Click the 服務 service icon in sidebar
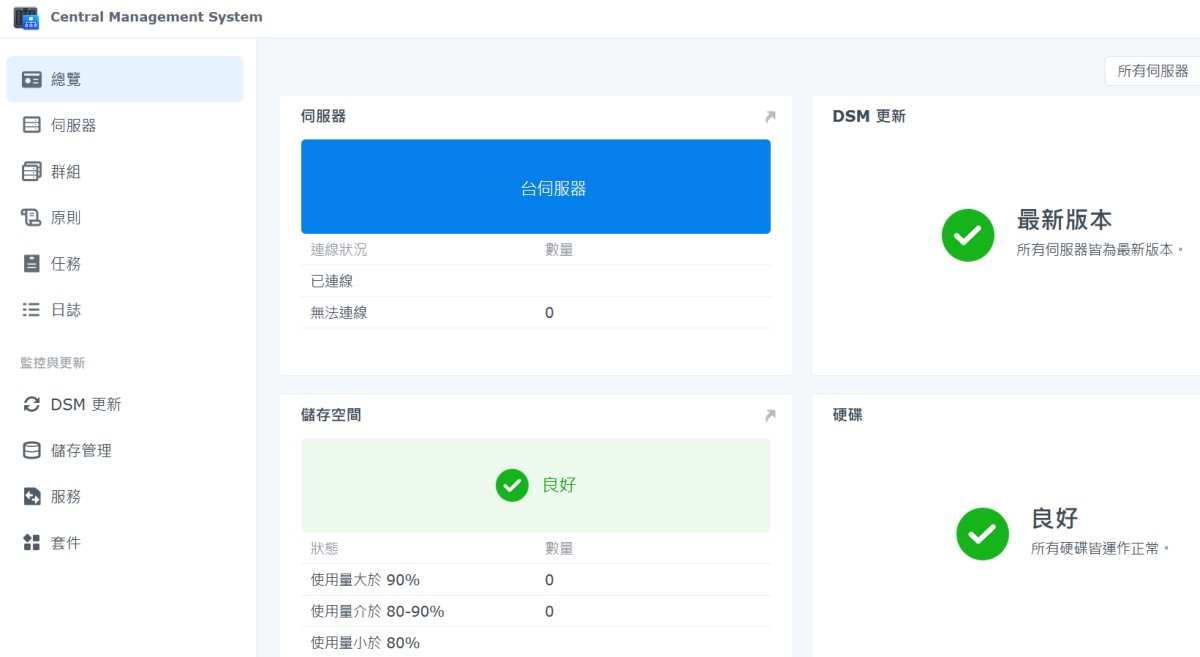Screen dimensions: 1200x657 (32, 497)
